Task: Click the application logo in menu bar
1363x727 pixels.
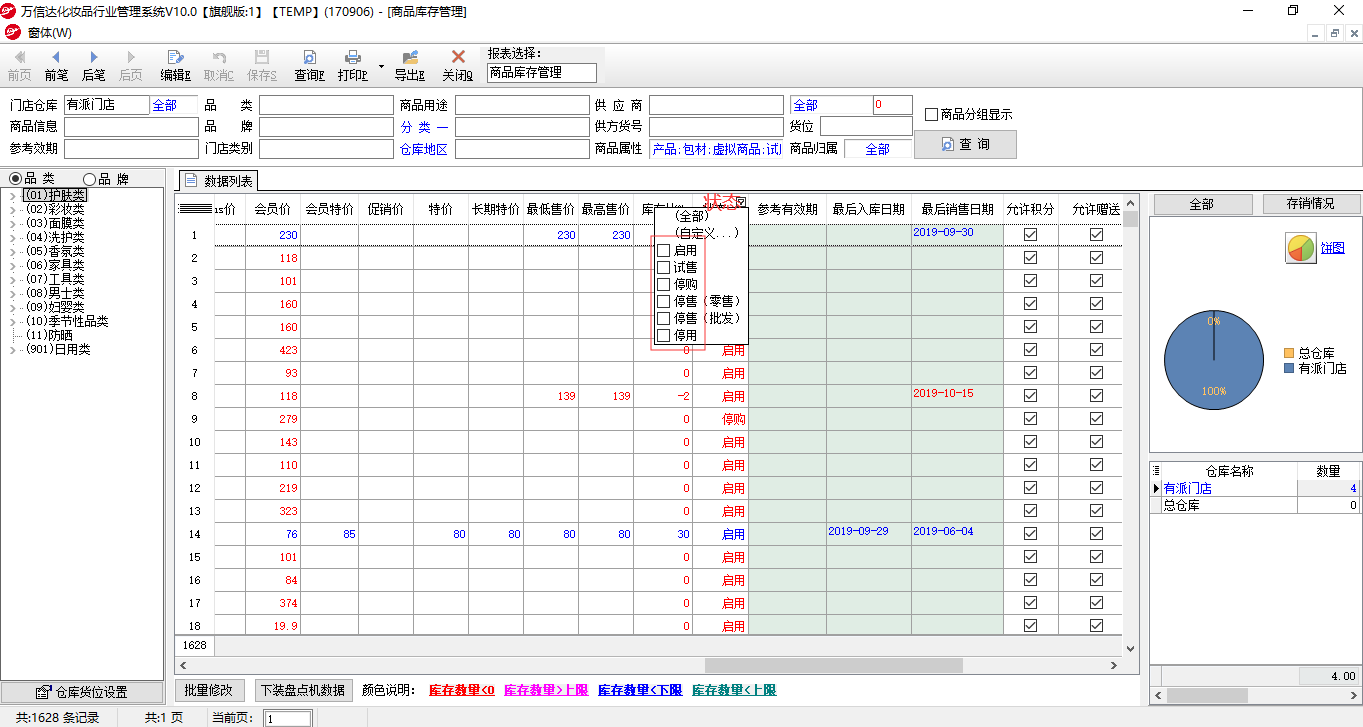Action: (13, 32)
